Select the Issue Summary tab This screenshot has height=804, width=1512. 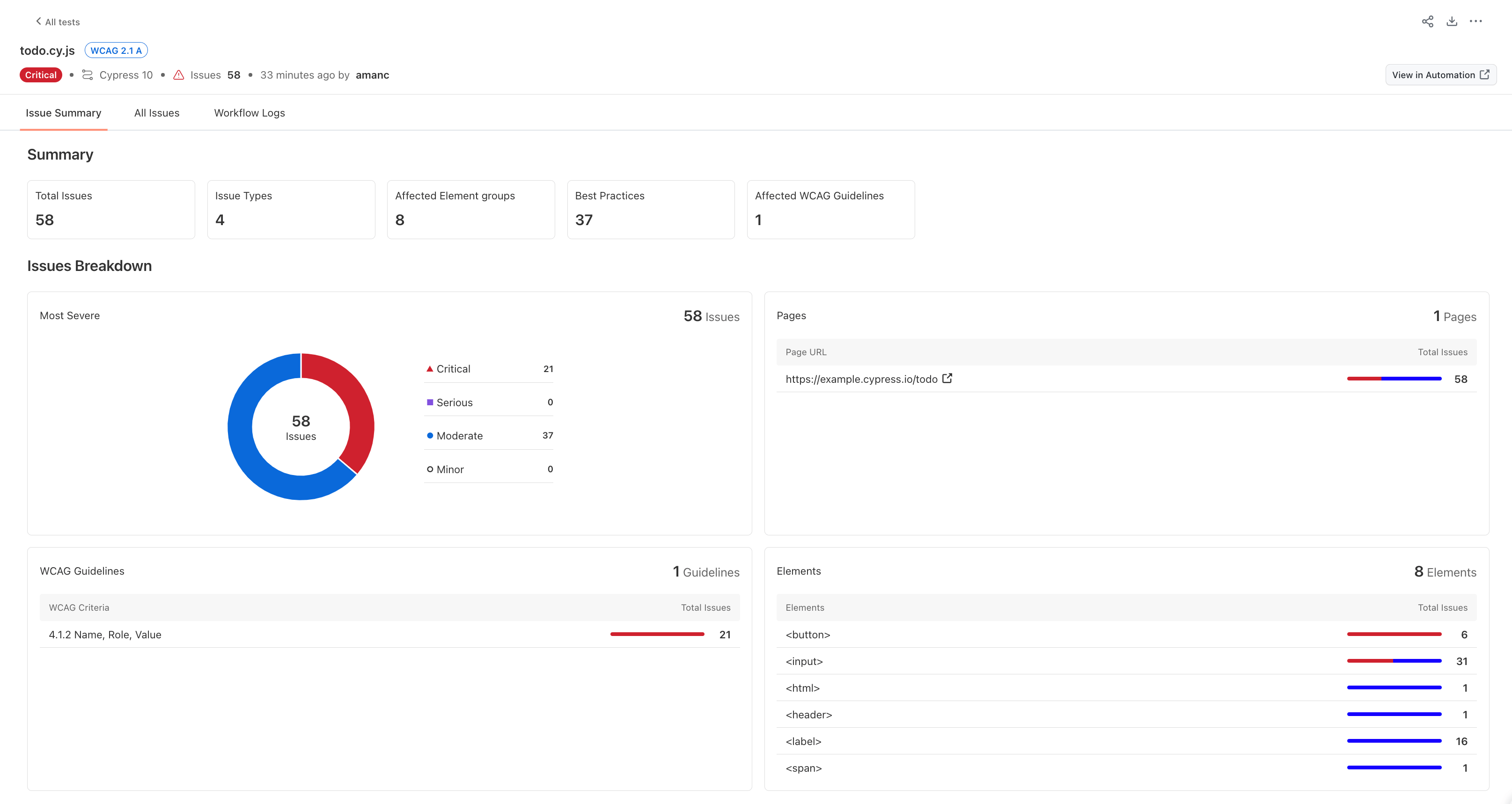click(63, 112)
